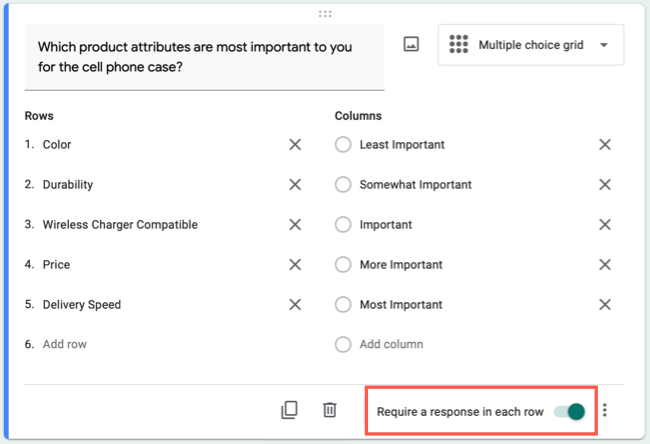Remove the Color row
Image resolution: width=650 pixels, height=444 pixels.
pos(295,145)
